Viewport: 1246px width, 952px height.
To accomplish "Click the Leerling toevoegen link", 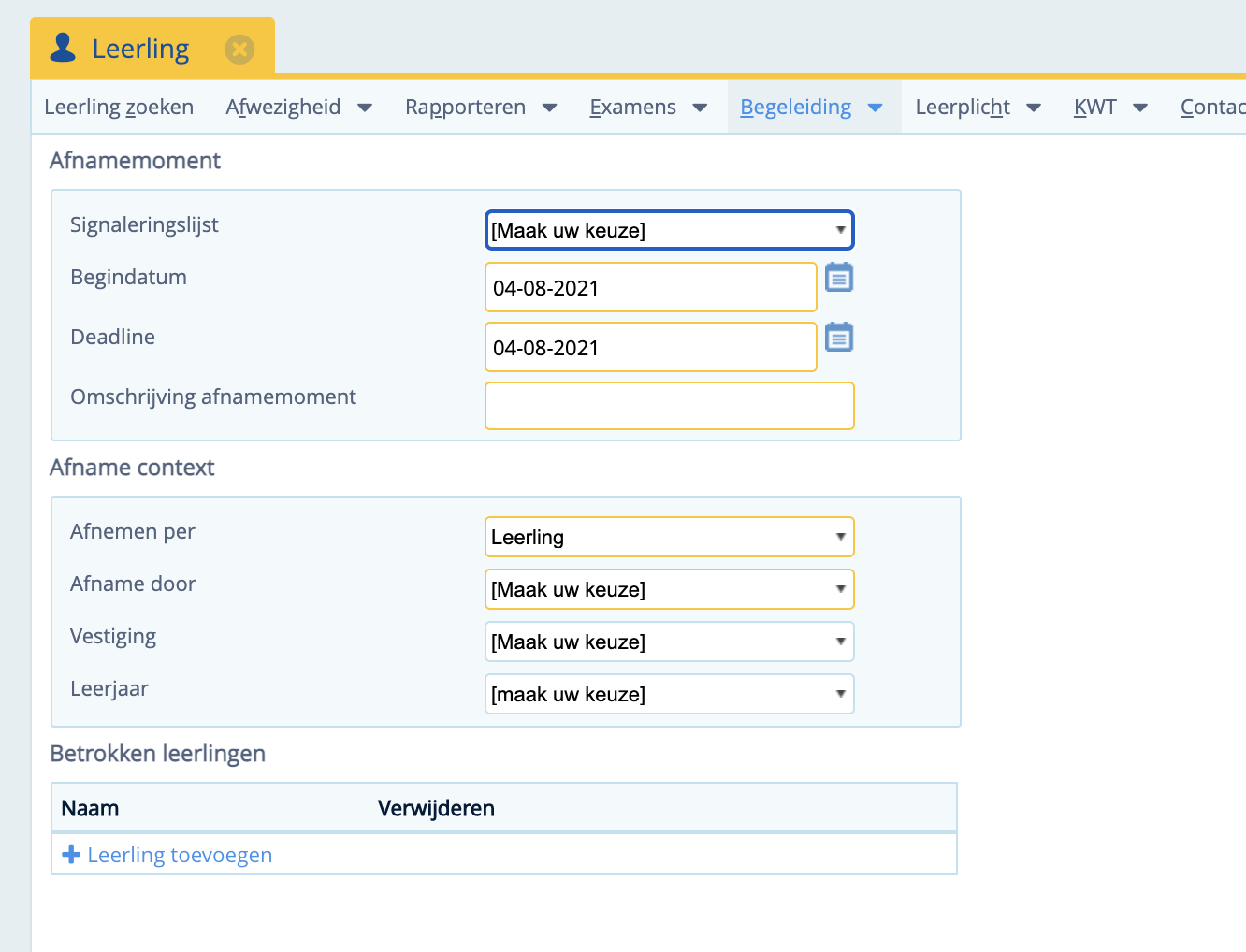I will [x=180, y=855].
